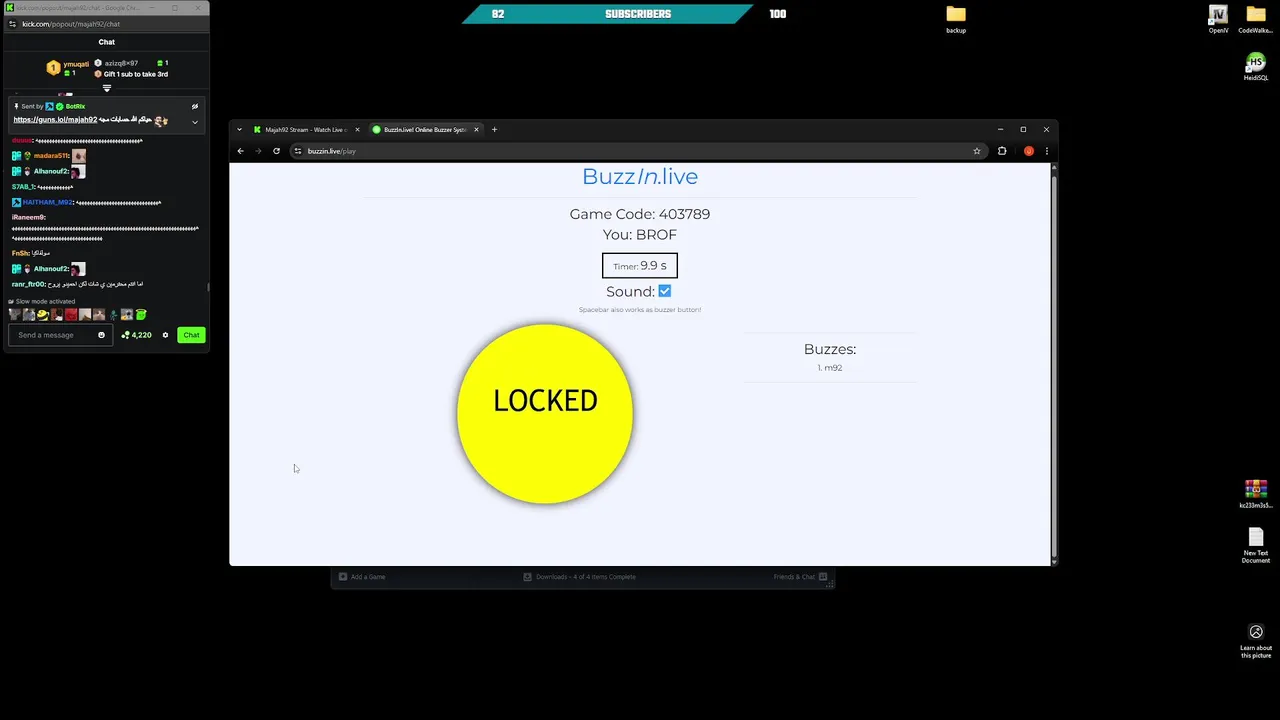Expand the gift leaderboard handle
The height and width of the screenshot is (720, 1280).
(x=107, y=88)
